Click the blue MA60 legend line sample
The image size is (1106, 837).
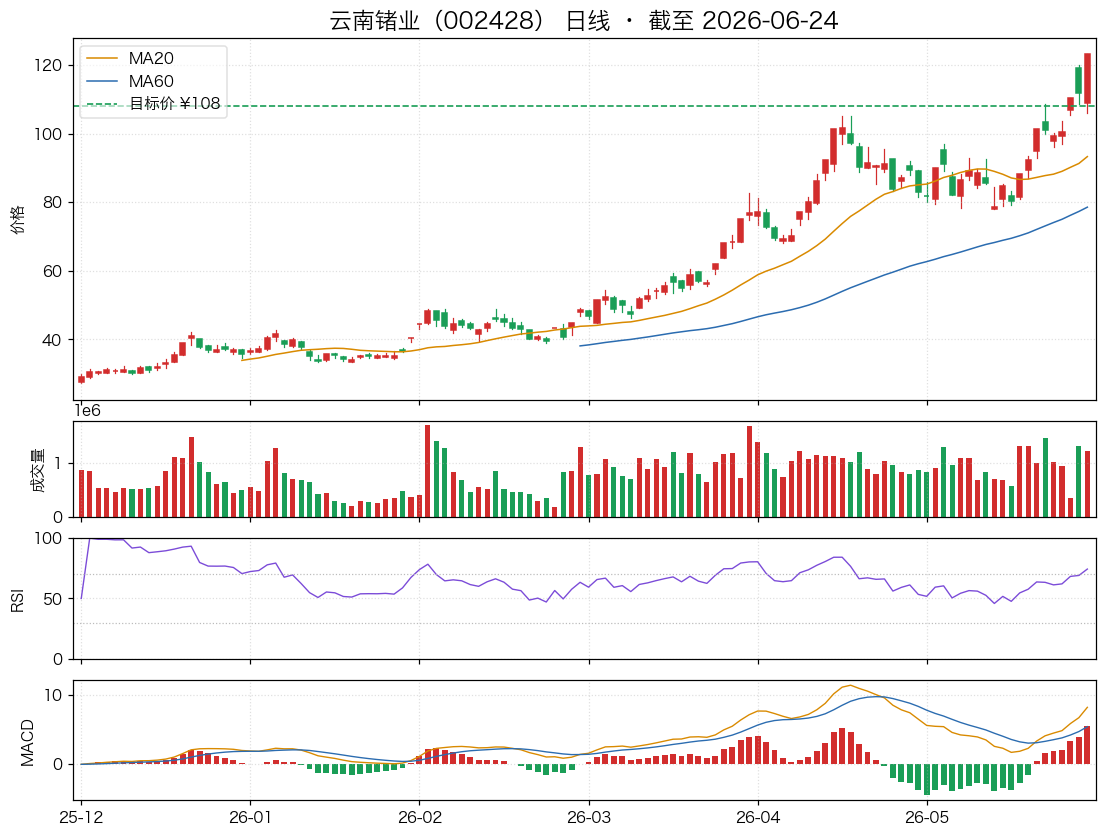102,81
